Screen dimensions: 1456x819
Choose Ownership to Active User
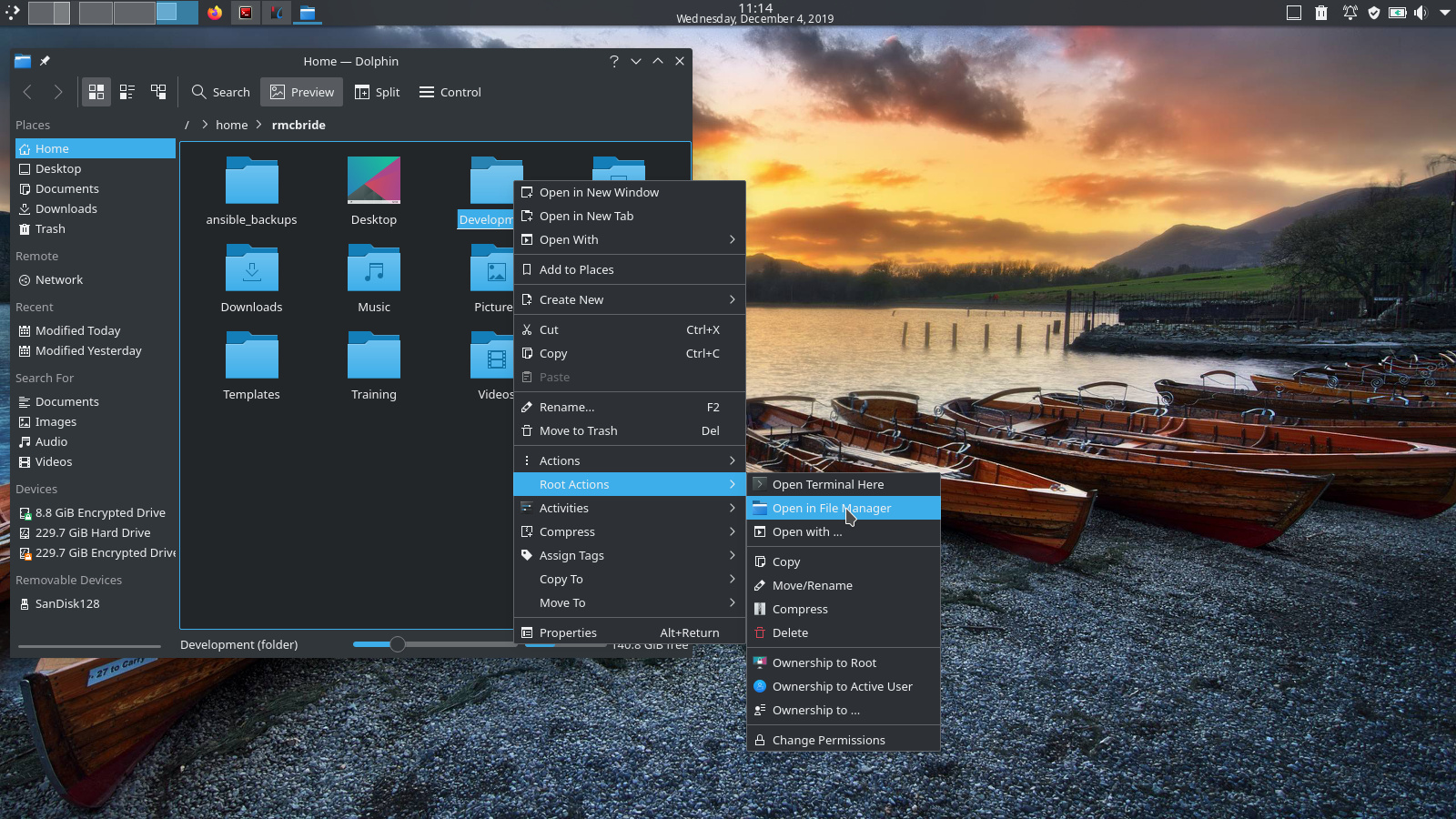coord(844,686)
